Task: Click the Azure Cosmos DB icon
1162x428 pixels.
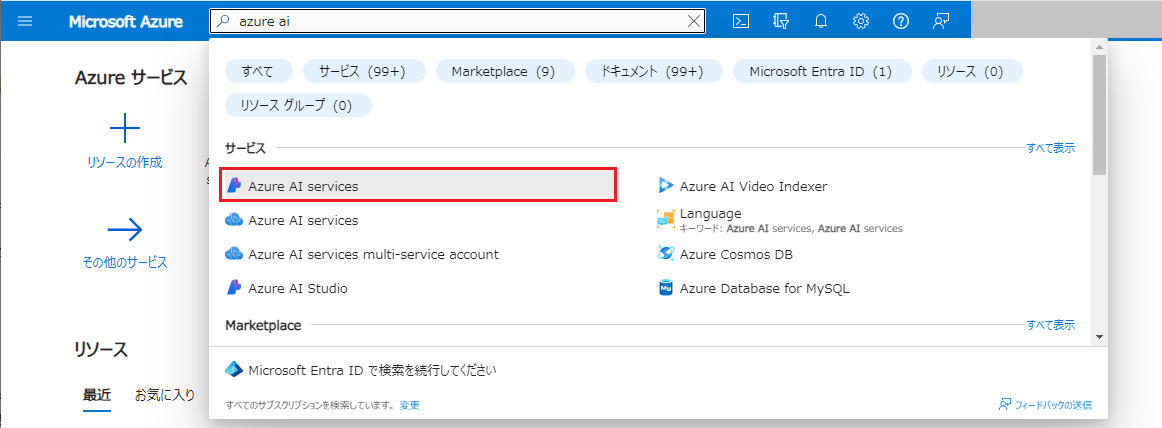Action: coord(665,255)
